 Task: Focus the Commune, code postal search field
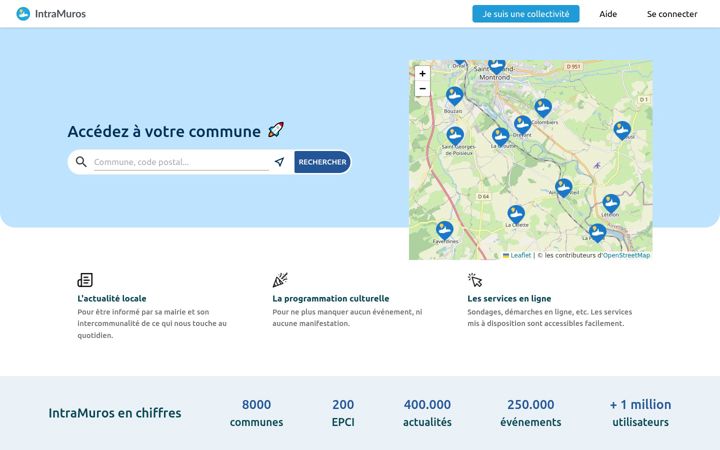coord(181,162)
